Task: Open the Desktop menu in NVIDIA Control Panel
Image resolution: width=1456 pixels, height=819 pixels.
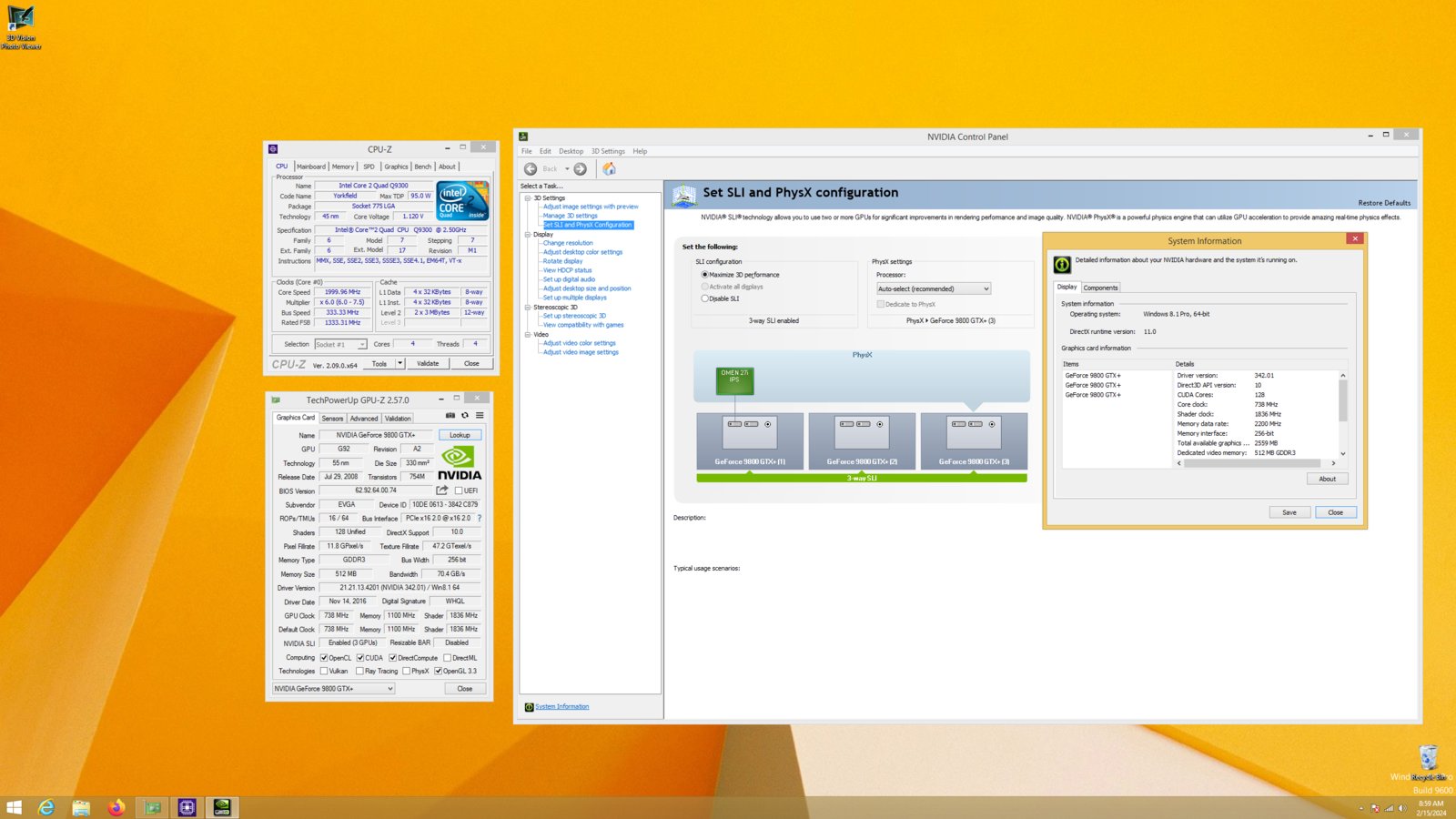Action: click(x=571, y=151)
